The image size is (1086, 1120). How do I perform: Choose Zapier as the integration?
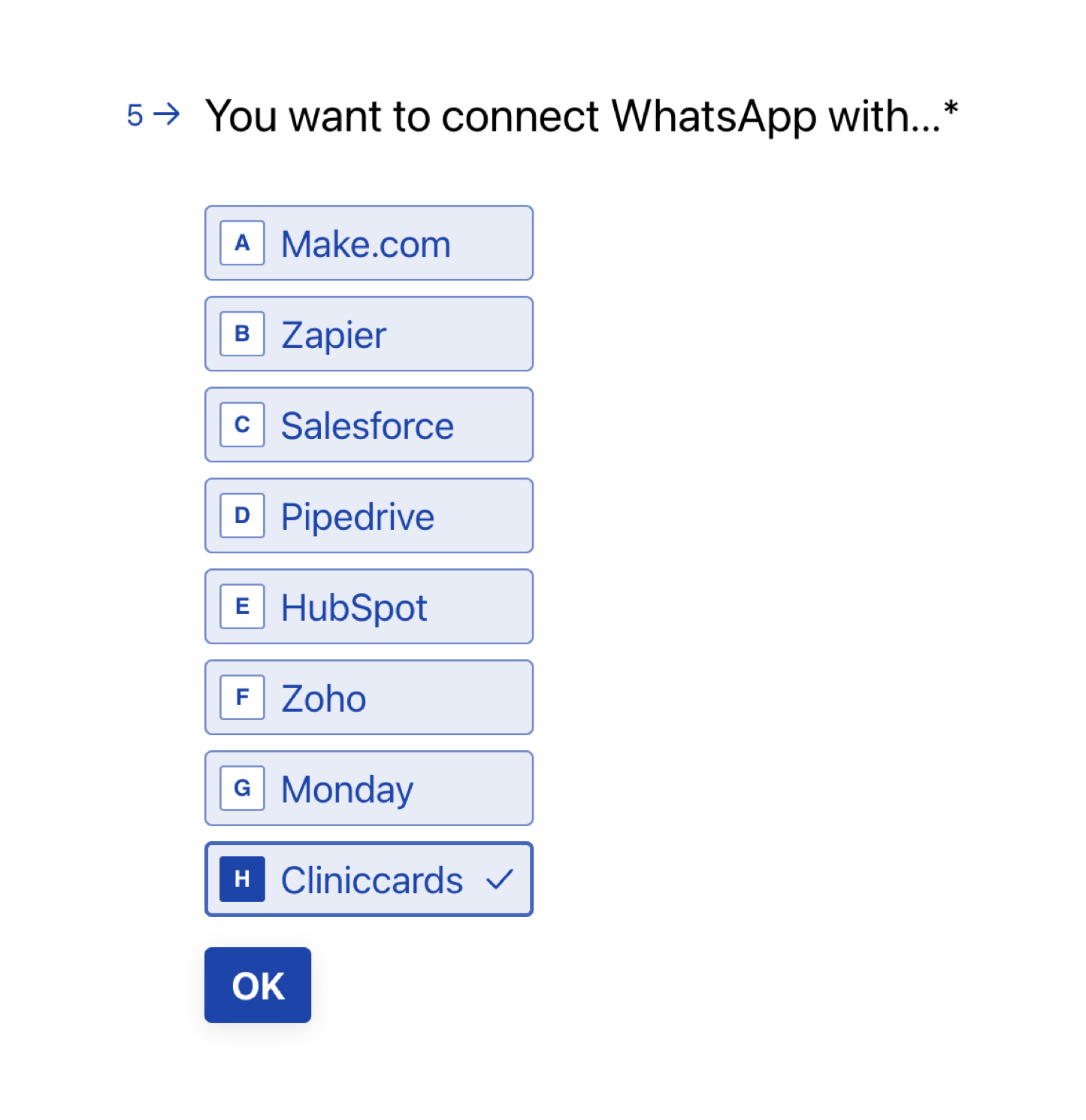pyautogui.click(x=369, y=334)
